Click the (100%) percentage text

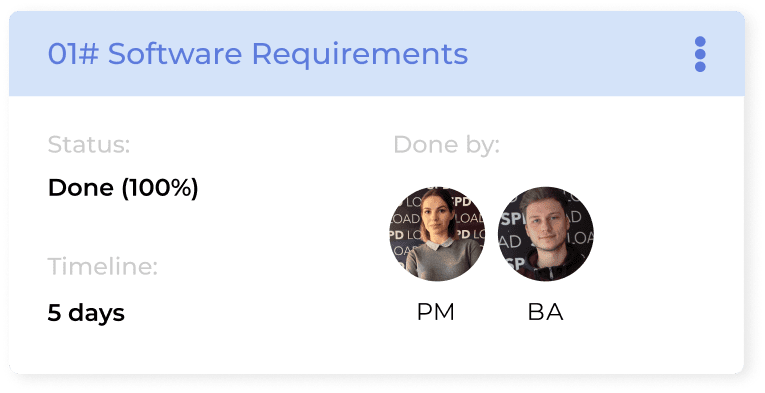coord(160,188)
